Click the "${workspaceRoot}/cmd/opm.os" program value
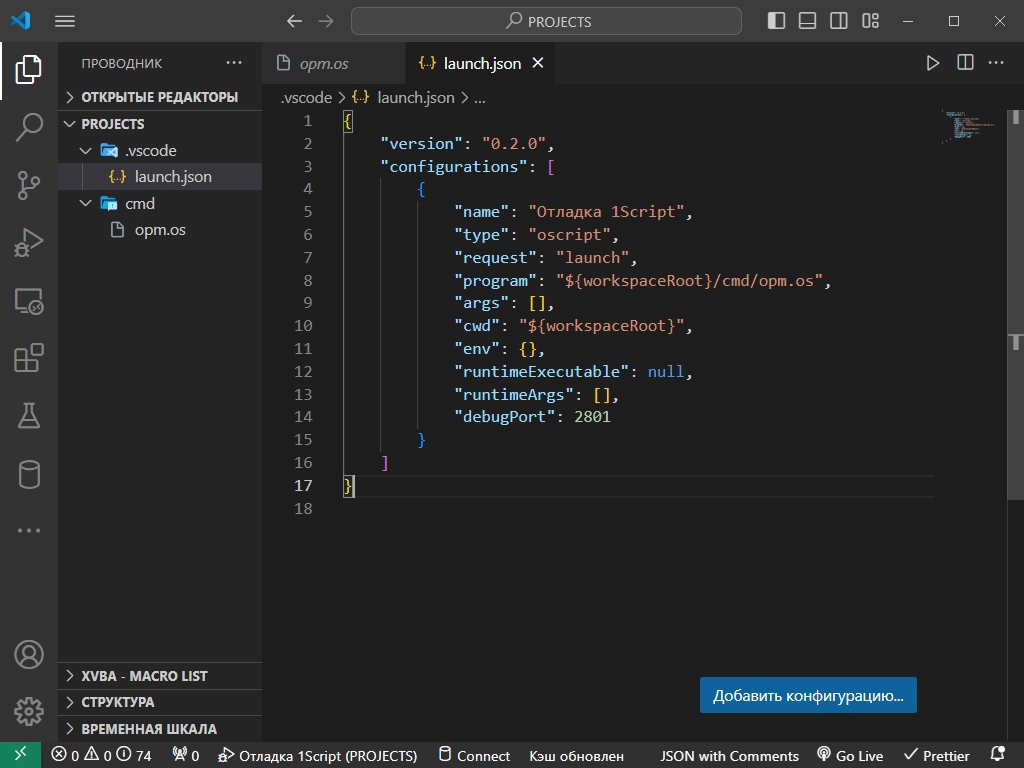Viewport: 1024px width, 768px height. tap(689, 281)
